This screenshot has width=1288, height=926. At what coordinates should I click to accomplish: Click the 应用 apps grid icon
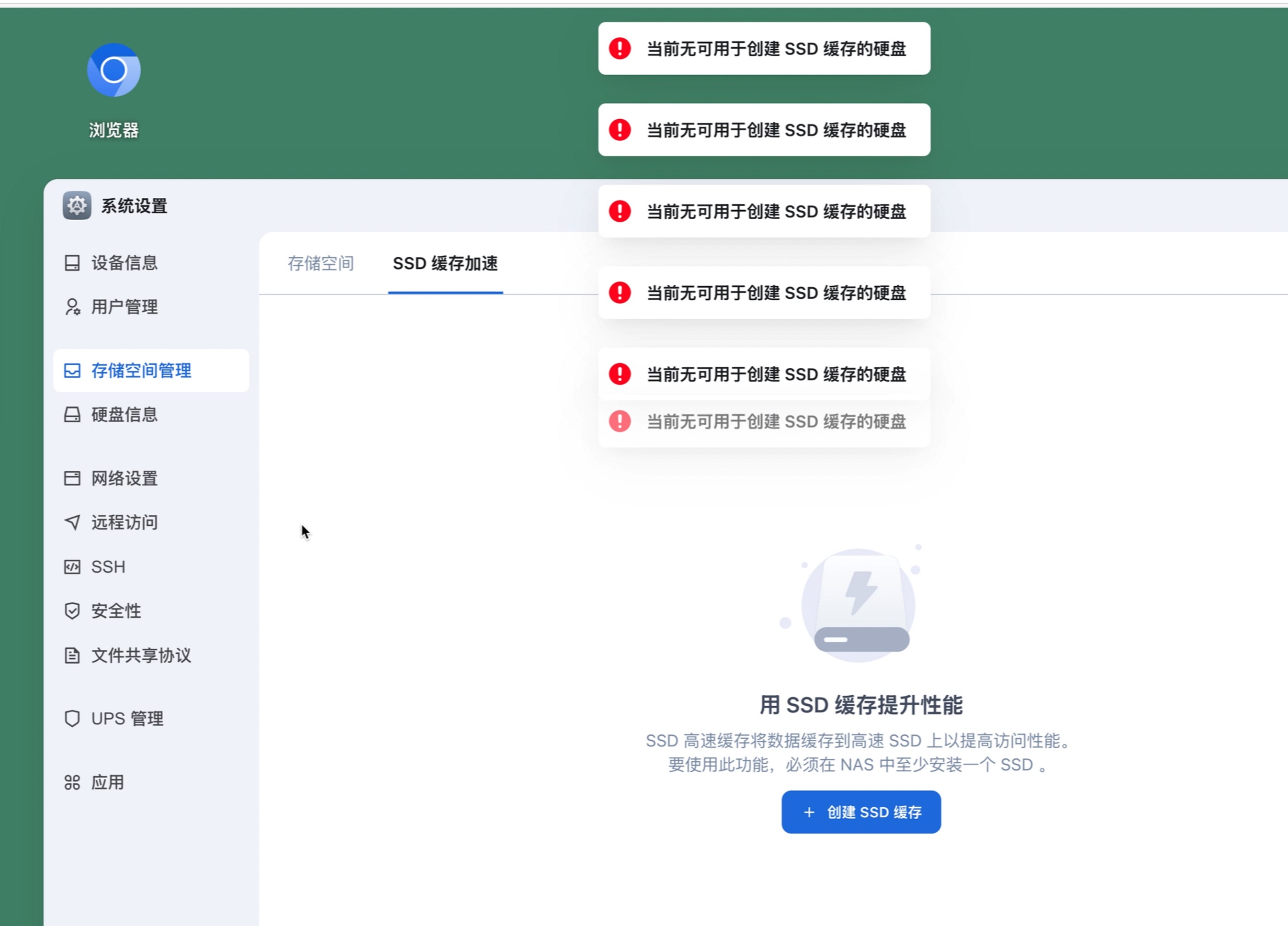point(72,782)
